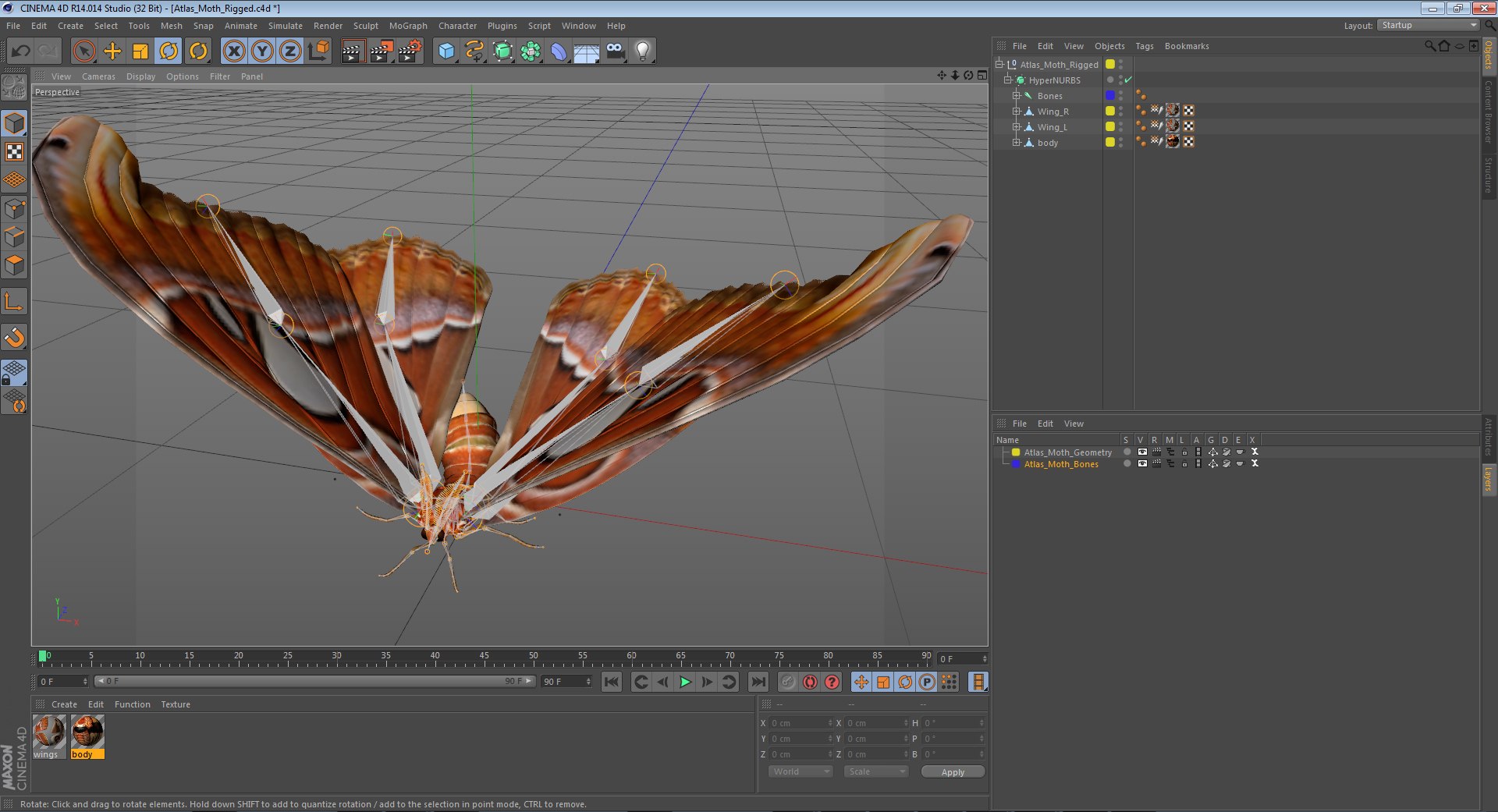Image resolution: width=1498 pixels, height=812 pixels.
Task: Open the Layout Startup dropdown
Action: click(x=1428, y=26)
